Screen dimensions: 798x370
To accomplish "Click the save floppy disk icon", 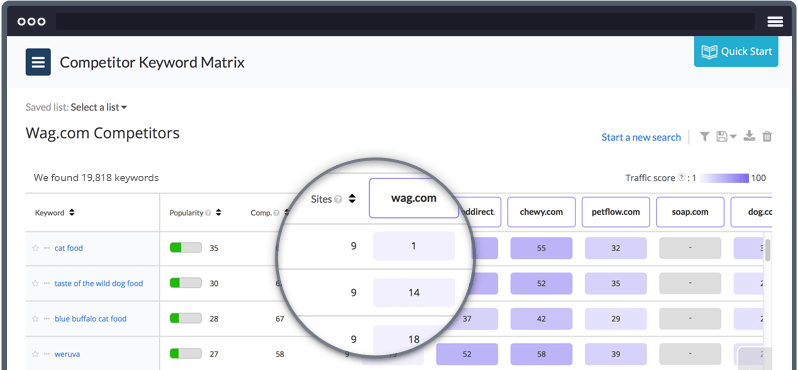I will click(722, 136).
